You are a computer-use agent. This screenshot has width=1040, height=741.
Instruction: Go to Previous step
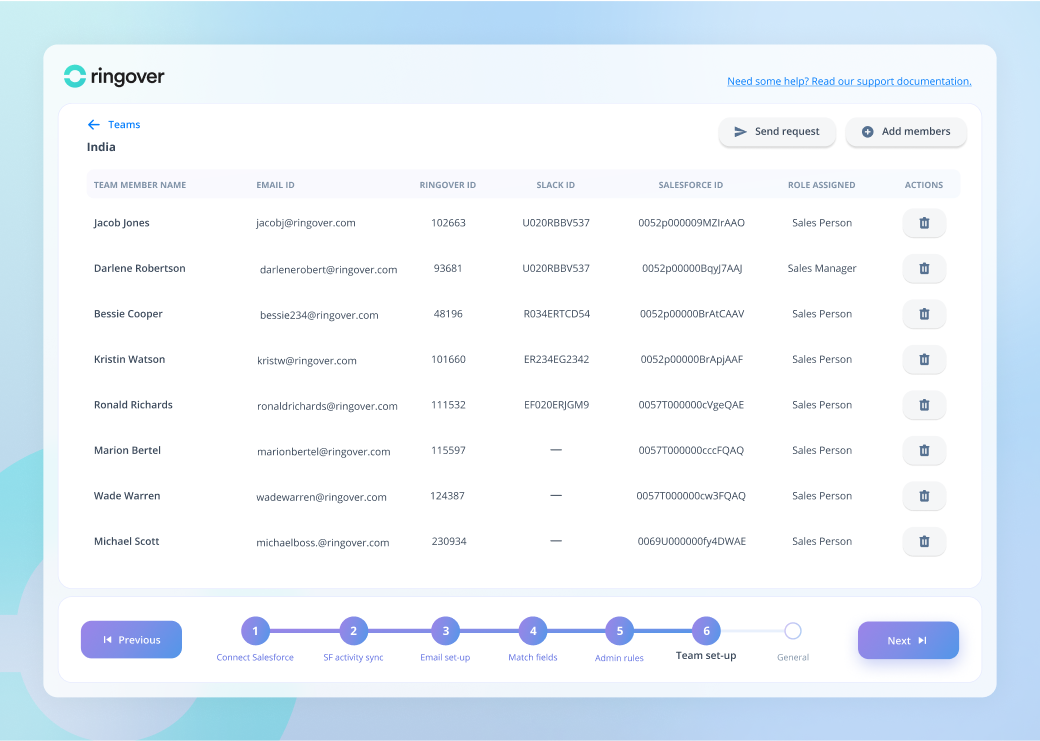click(131, 640)
